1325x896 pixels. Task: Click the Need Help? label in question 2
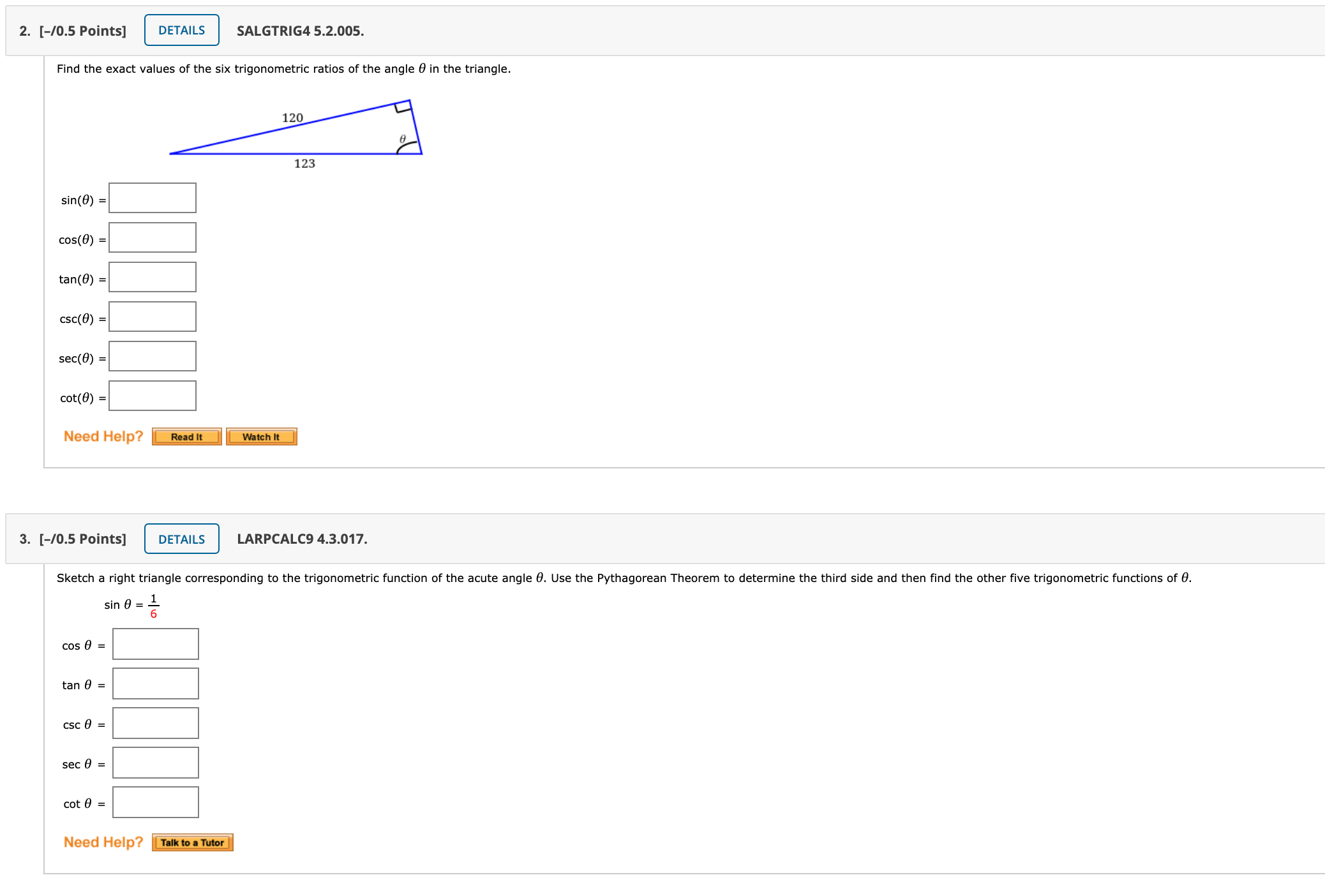click(x=103, y=435)
